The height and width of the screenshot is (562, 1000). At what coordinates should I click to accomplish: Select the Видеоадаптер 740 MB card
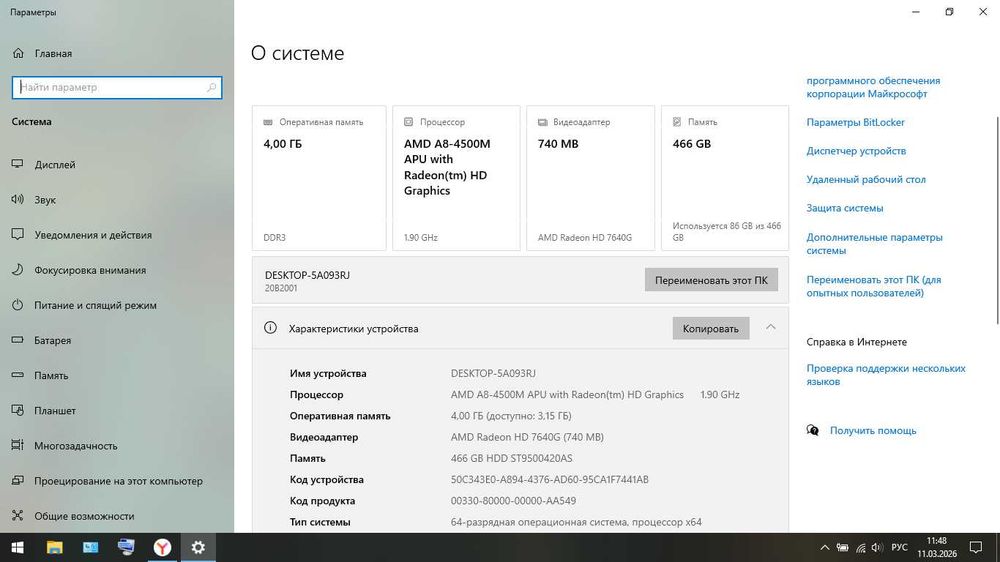591,178
